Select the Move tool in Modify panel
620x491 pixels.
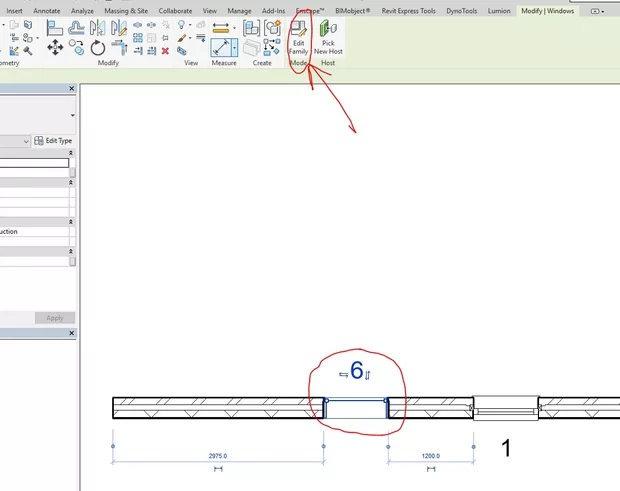(54, 47)
